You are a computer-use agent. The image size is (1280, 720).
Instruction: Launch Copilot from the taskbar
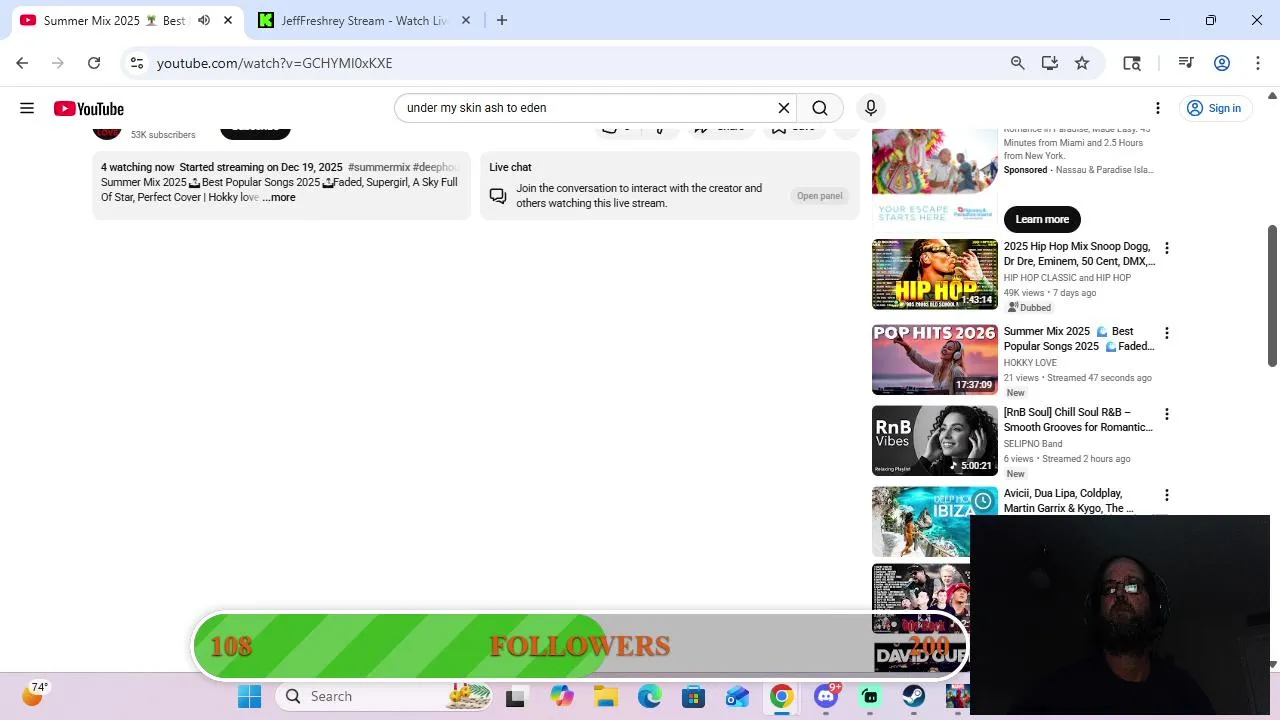pos(561,696)
